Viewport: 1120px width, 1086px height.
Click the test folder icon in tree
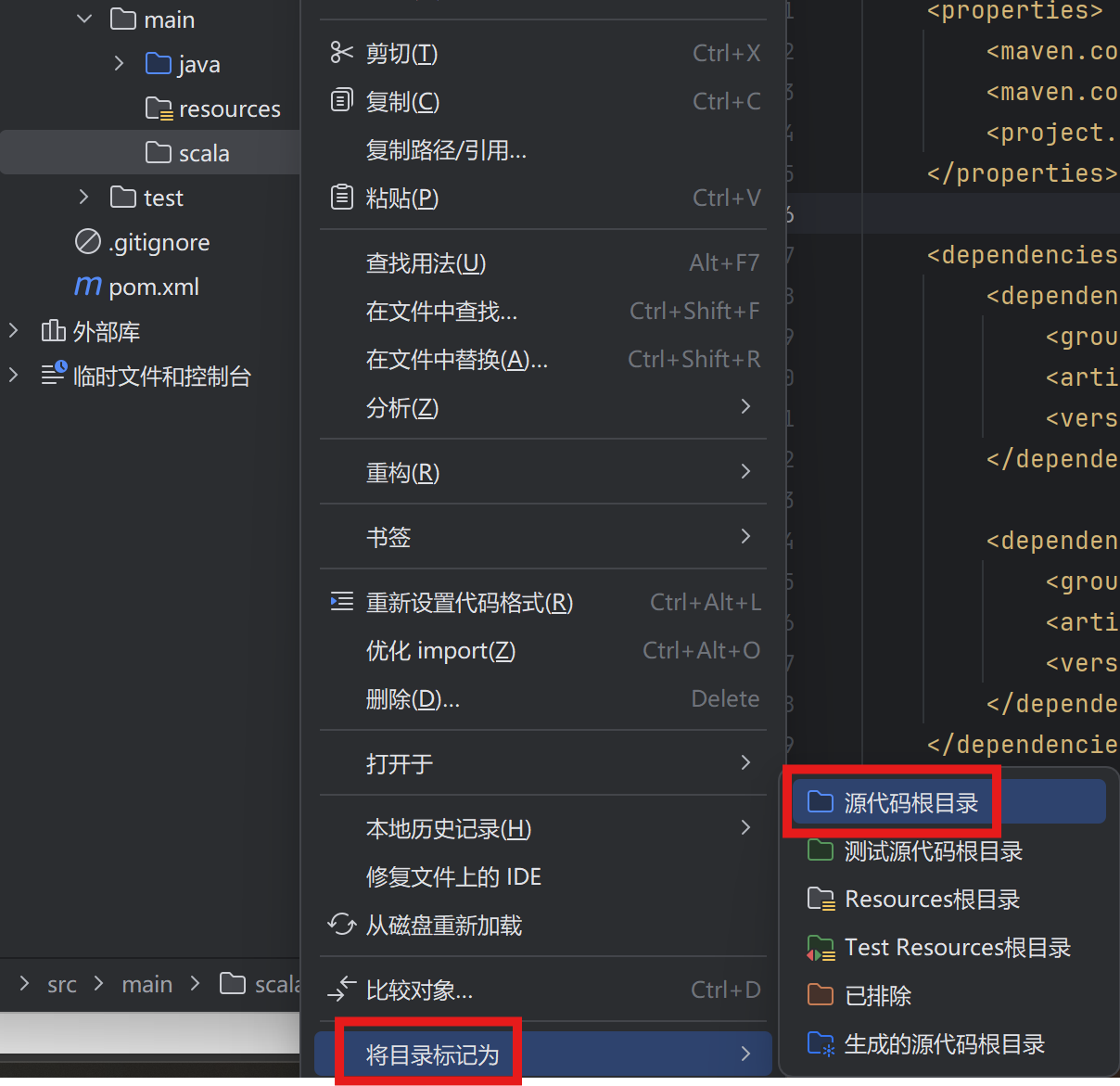[x=123, y=197]
